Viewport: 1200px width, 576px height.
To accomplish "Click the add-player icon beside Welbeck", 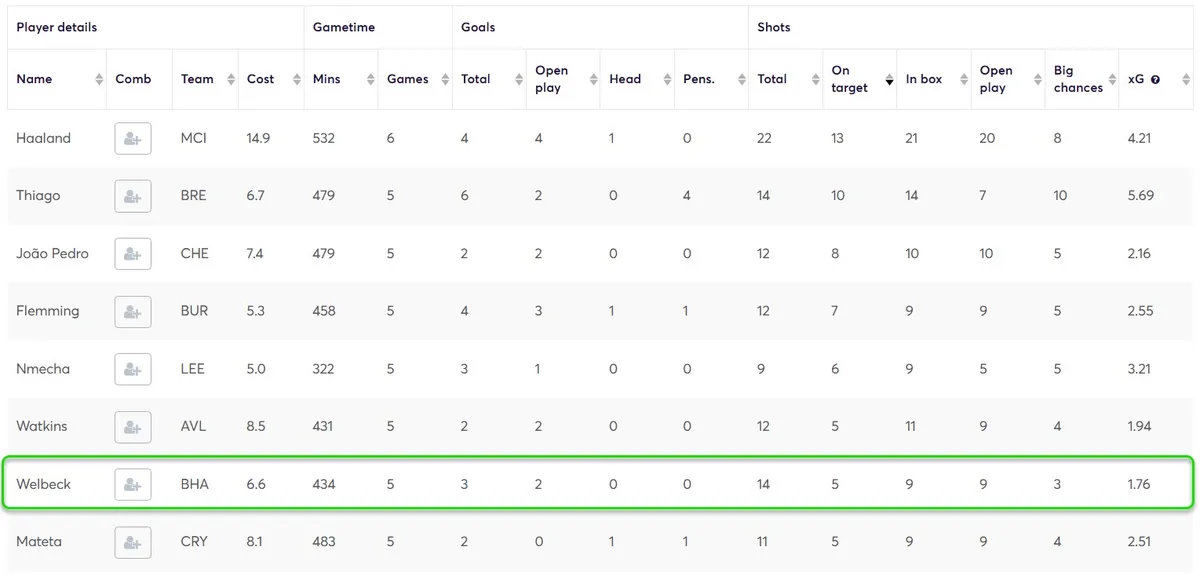I will click(x=133, y=483).
